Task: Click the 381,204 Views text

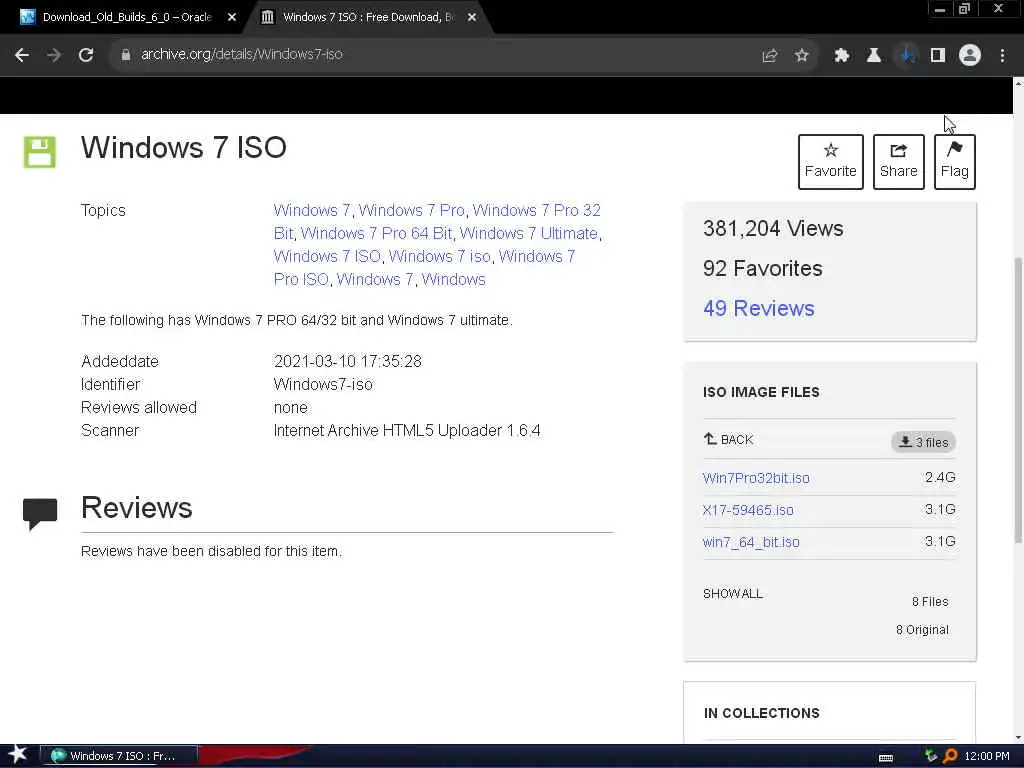Action: tap(773, 229)
